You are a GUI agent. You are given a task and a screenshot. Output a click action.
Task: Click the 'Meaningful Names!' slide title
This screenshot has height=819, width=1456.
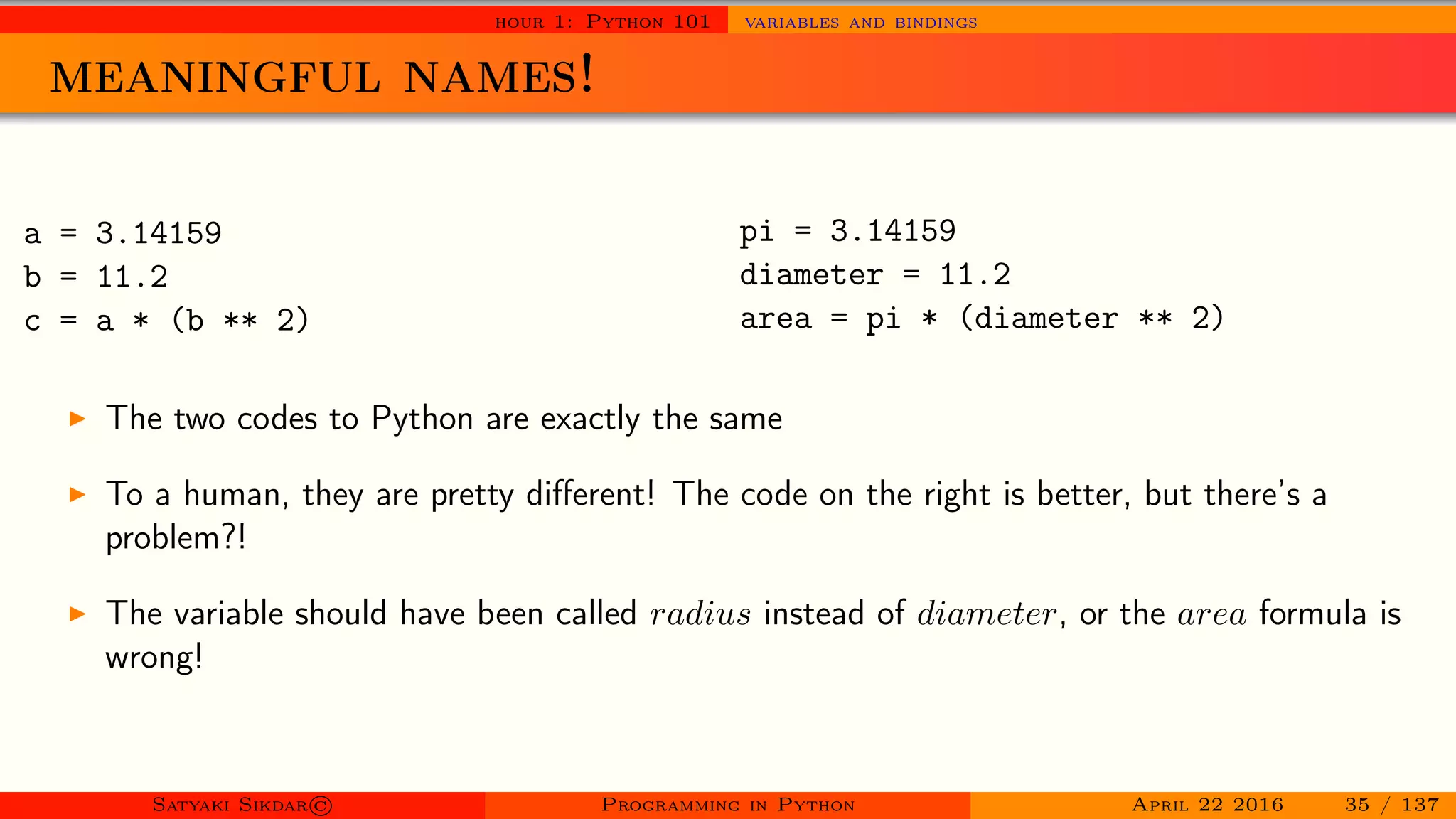tap(321, 76)
